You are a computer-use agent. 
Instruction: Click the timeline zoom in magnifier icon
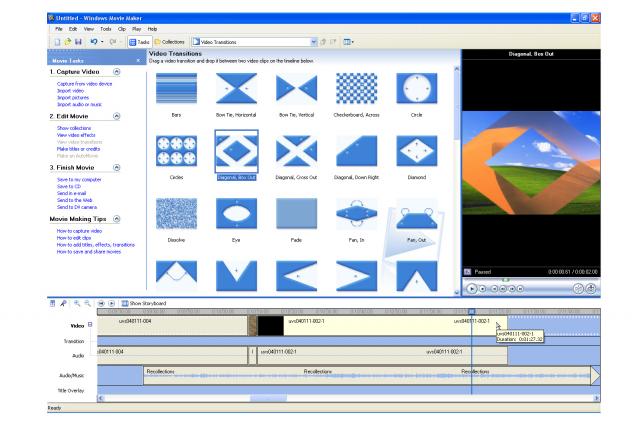point(77,303)
